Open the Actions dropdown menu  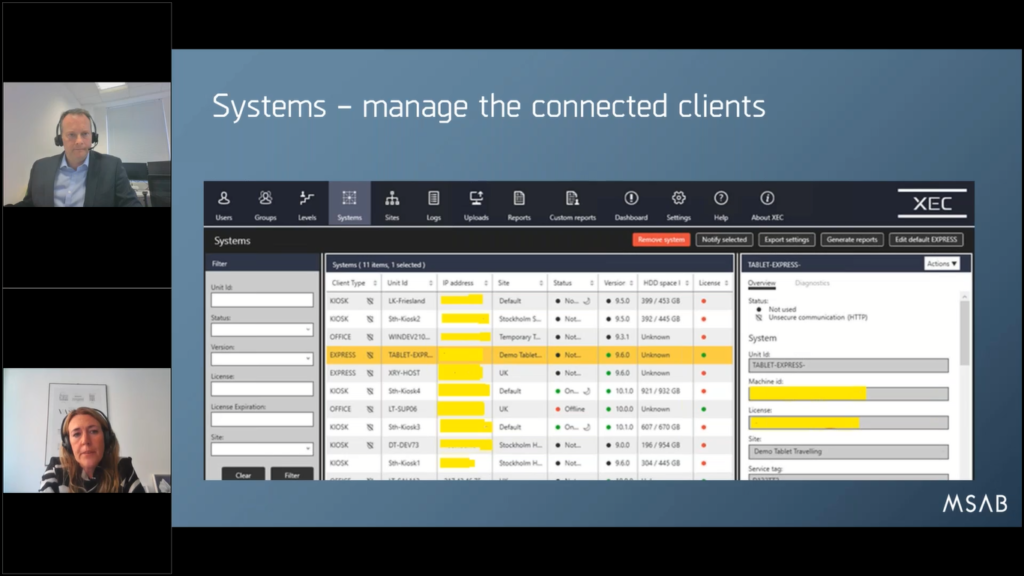click(942, 264)
